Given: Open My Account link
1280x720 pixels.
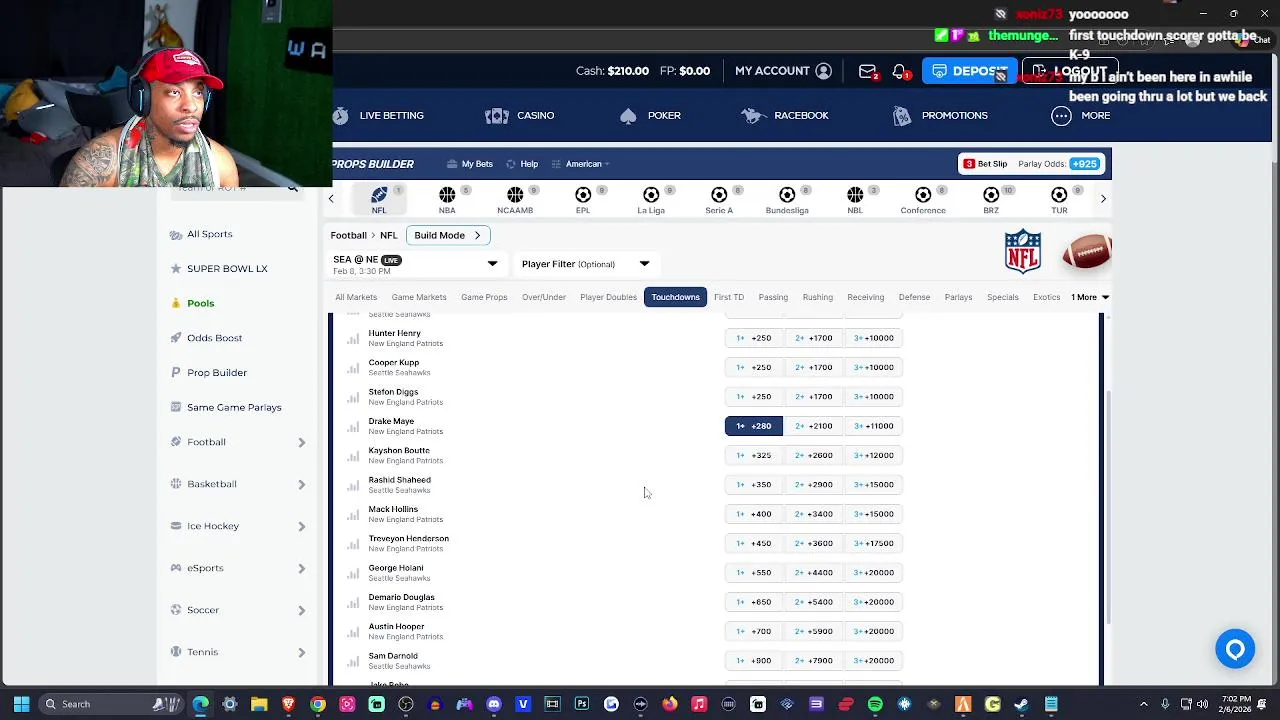Looking at the screenshot, I should 783,71.
